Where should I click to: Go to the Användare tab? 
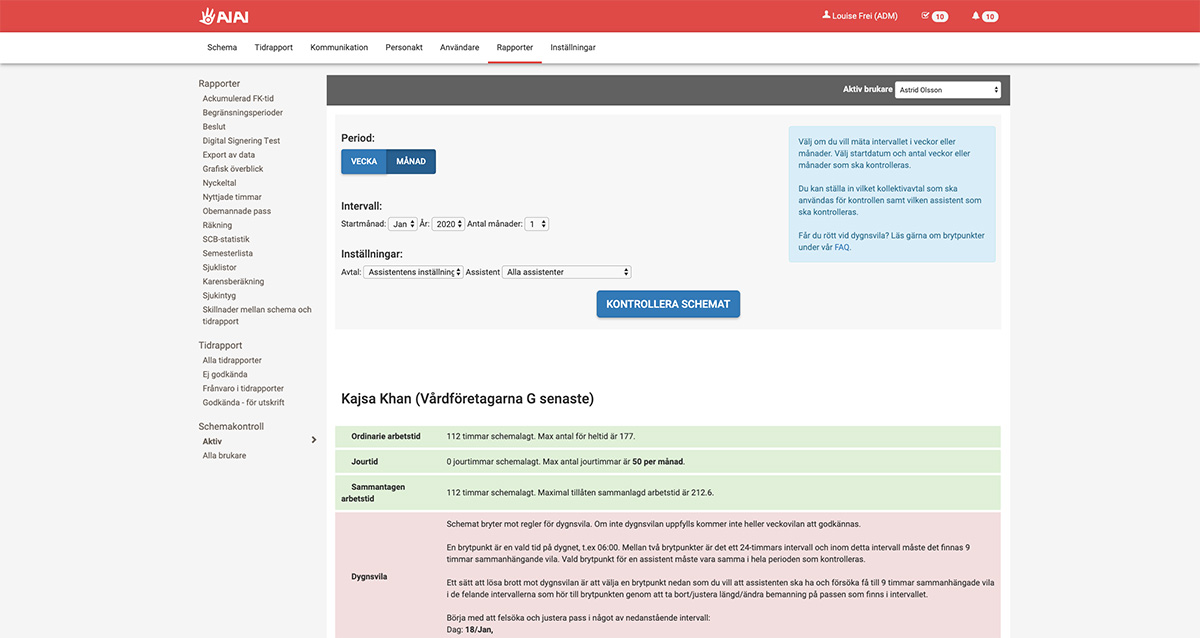click(460, 47)
